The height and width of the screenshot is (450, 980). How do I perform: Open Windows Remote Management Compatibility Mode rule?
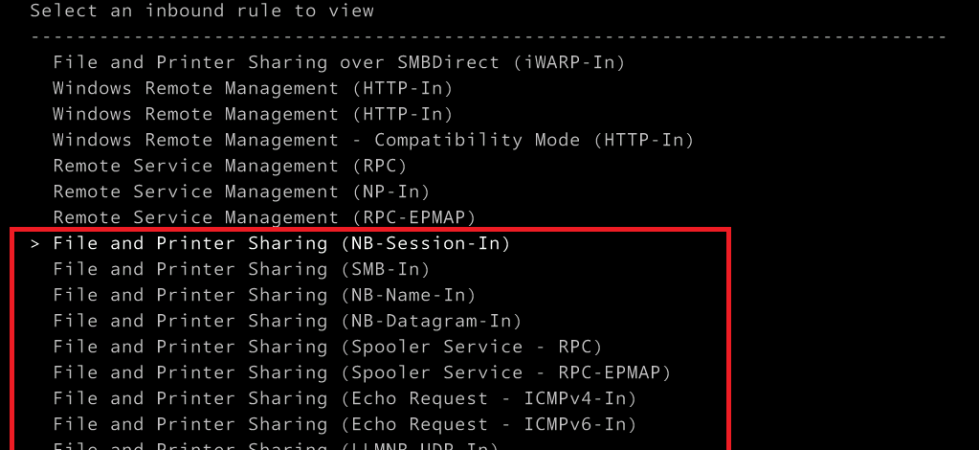[x=373, y=140]
